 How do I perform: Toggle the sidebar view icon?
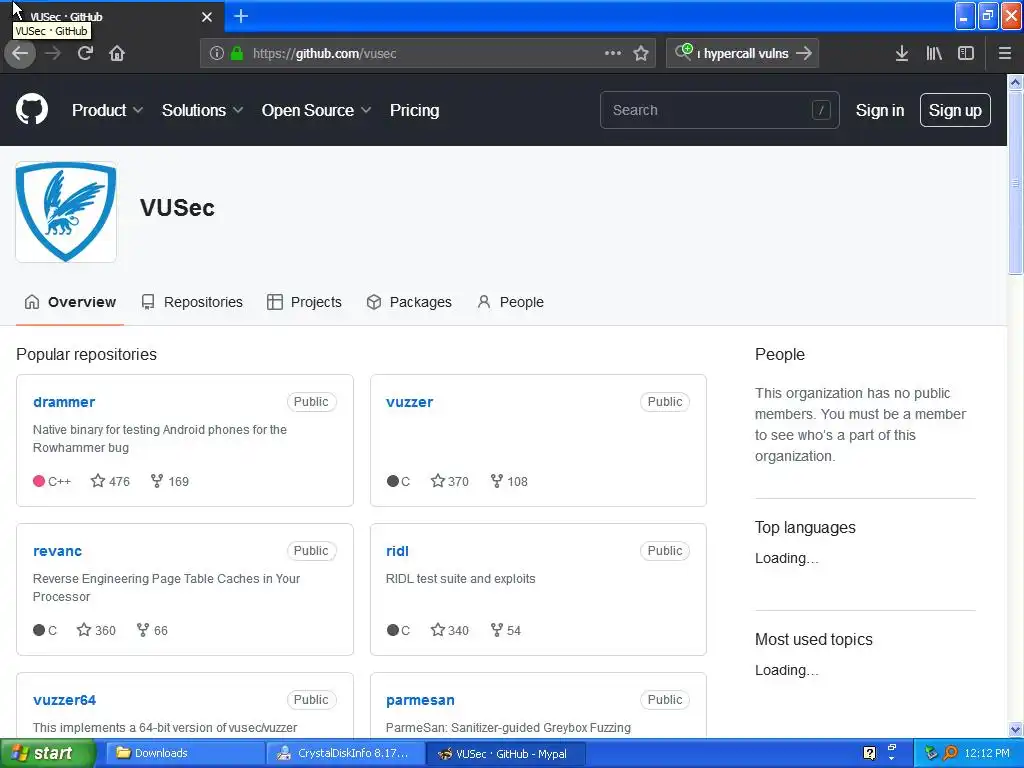point(966,54)
